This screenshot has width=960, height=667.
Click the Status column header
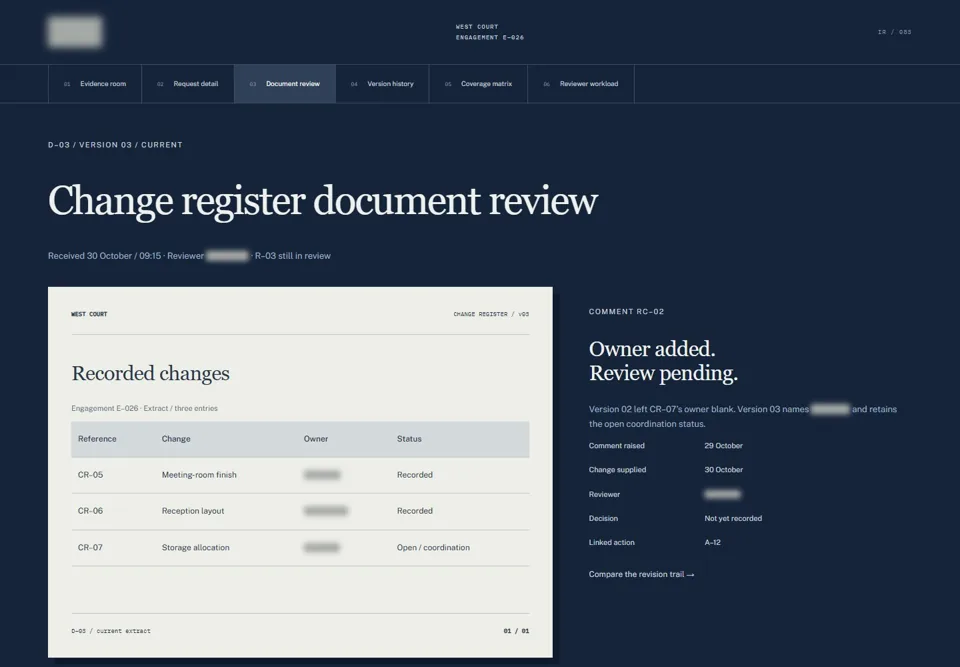[x=409, y=439]
